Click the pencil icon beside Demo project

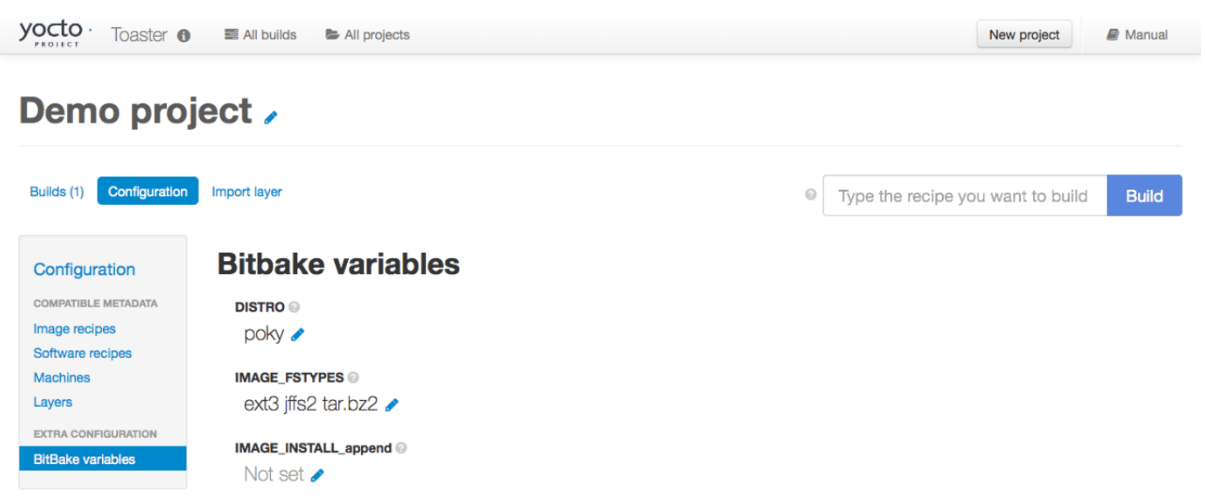(271, 118)
